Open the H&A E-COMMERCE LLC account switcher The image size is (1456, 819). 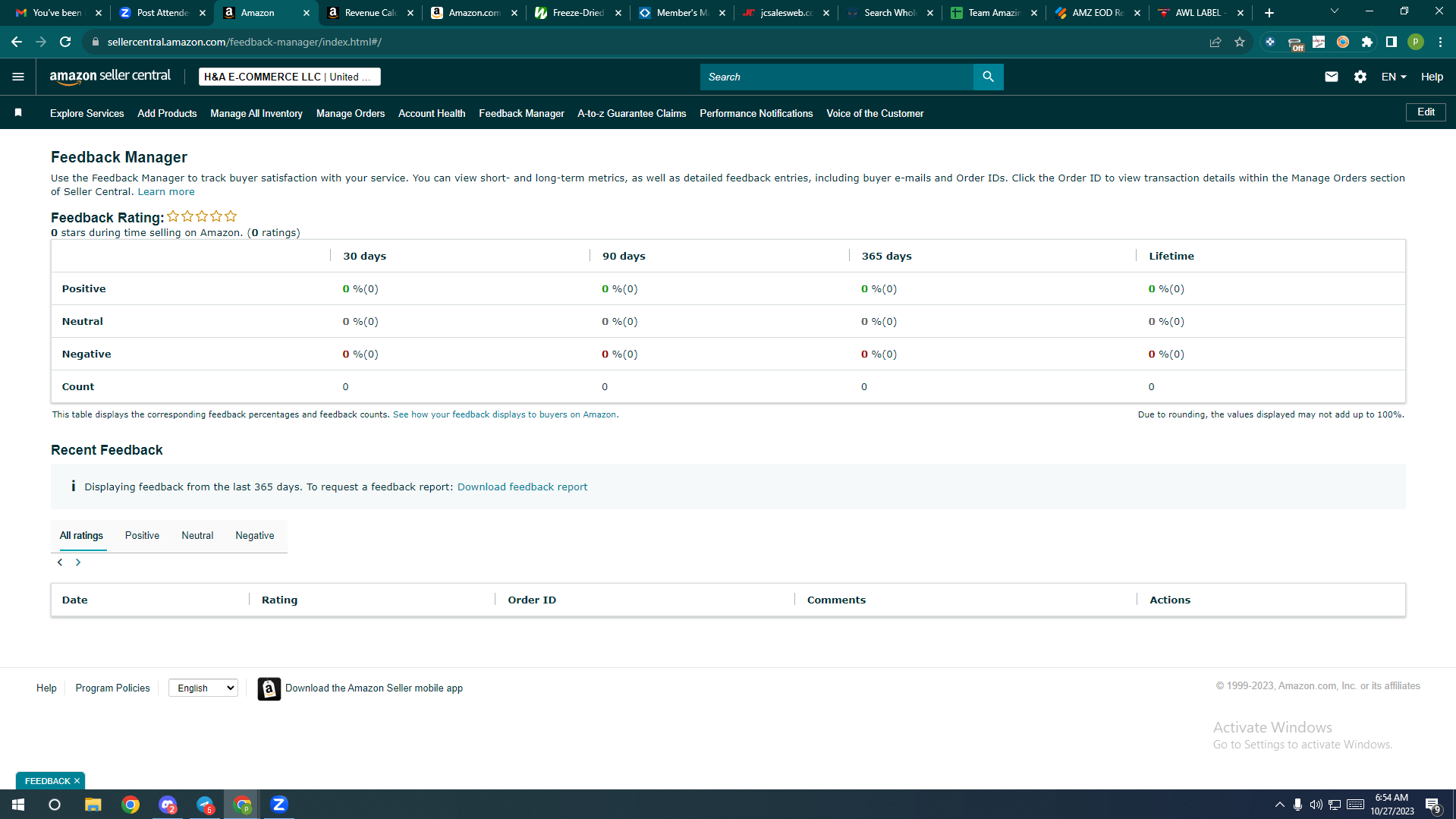point(289,77)
